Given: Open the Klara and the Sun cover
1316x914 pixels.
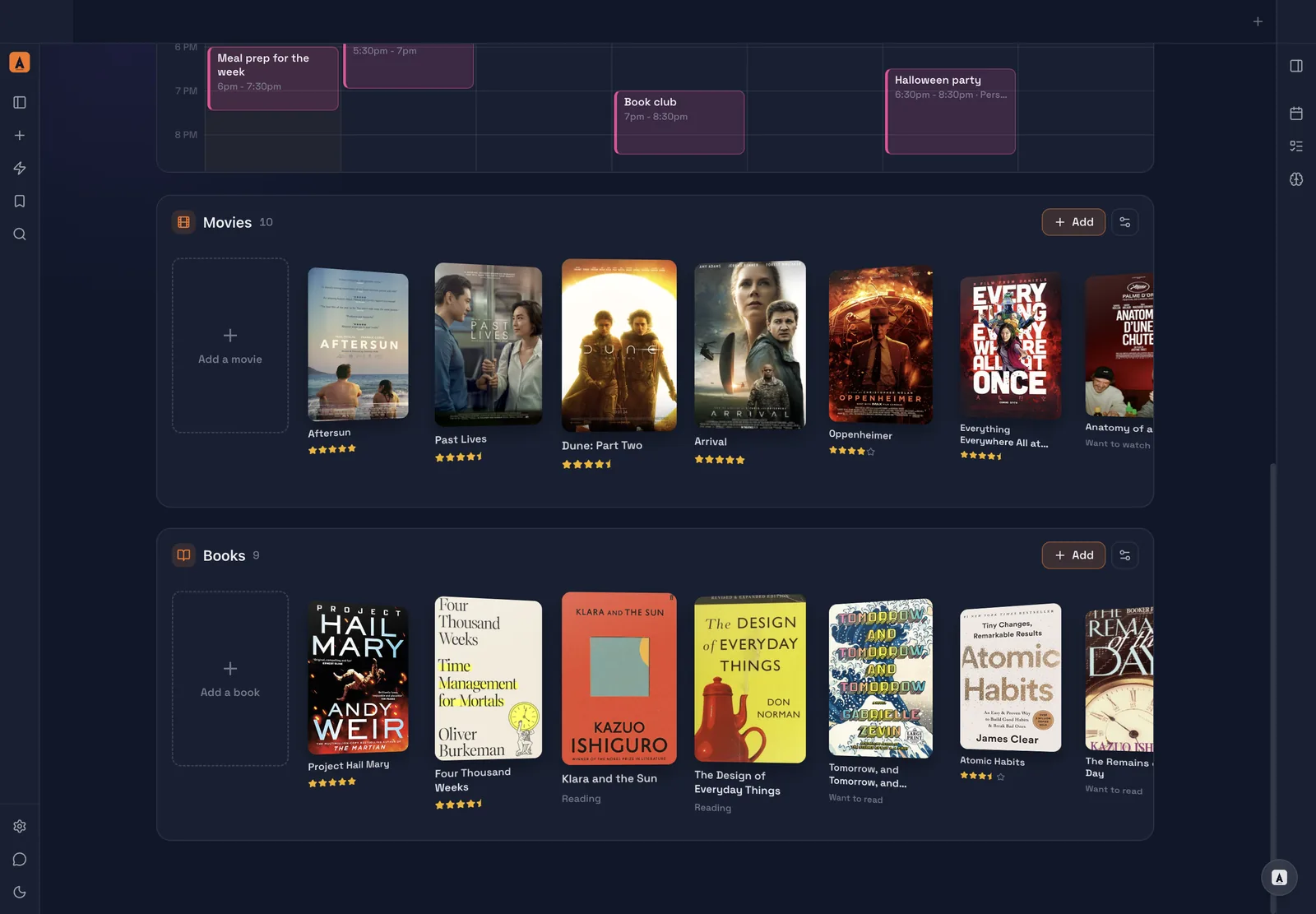Looking at the screenshot, I should pos(619,679).
